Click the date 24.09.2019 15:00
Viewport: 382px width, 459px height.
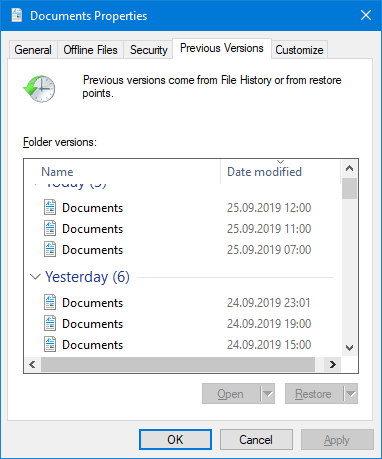(269, 345)
